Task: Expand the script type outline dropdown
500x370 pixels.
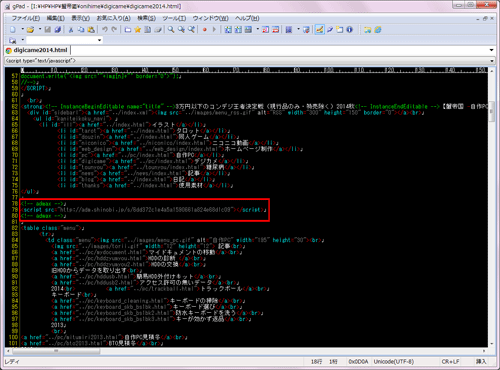Action: click(x=492, y=61)
